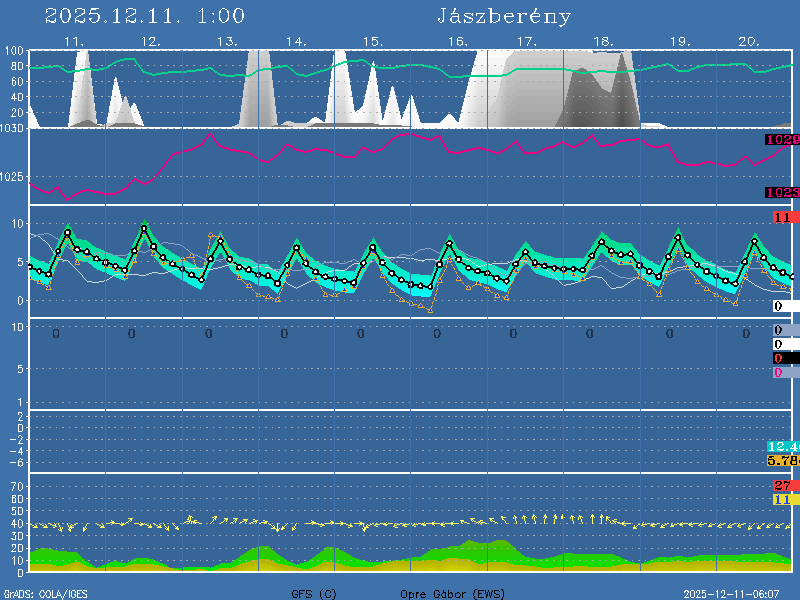Image resolution: width=800 pixels, height=600 pixels.
Task: Click the yellow wind speed badge showing 11
Action: 783,499
